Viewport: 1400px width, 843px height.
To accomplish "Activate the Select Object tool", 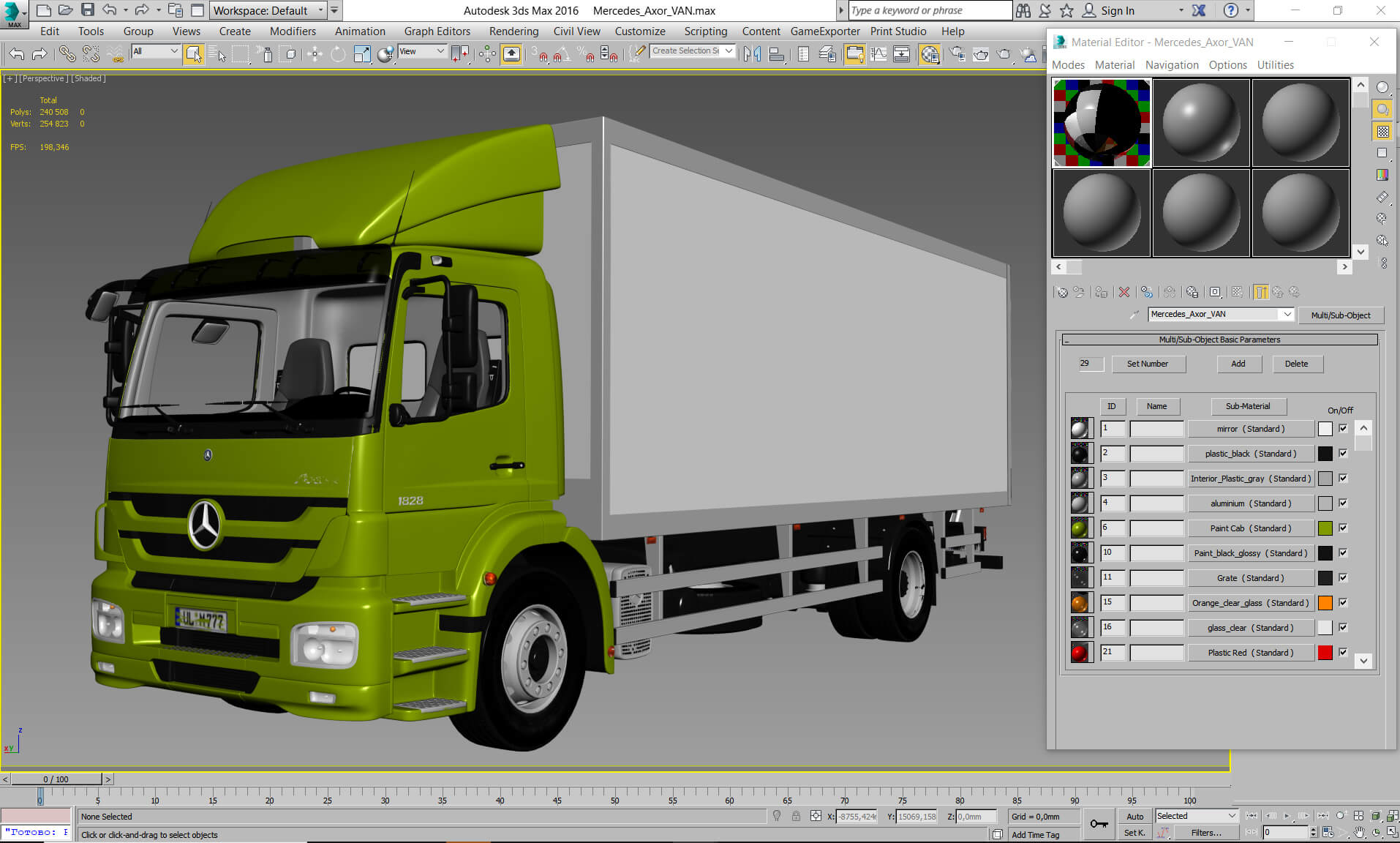I will tap(193, 53).
